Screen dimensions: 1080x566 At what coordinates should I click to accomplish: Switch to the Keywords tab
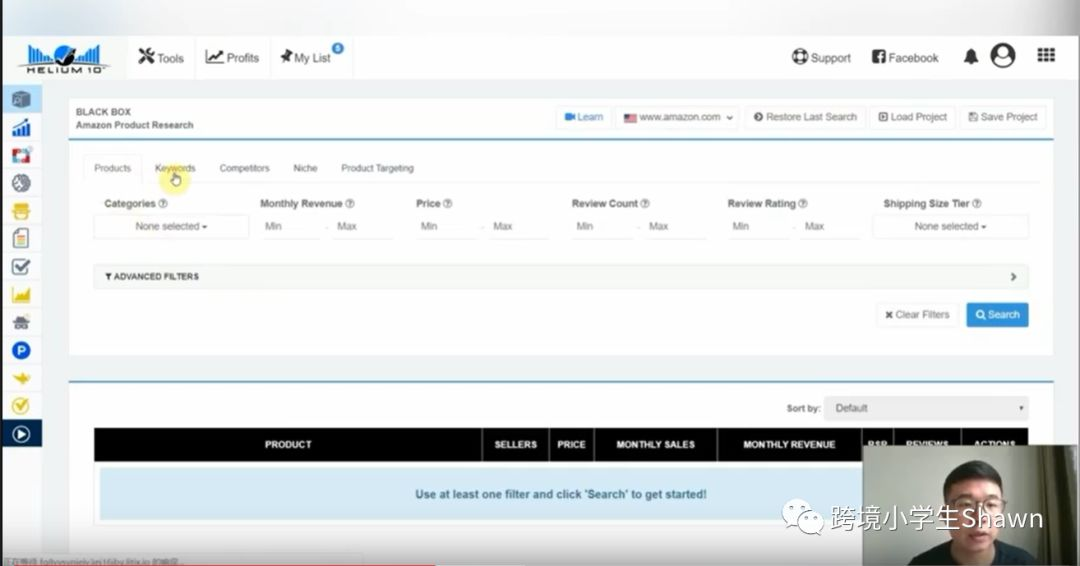pos(175,168)
